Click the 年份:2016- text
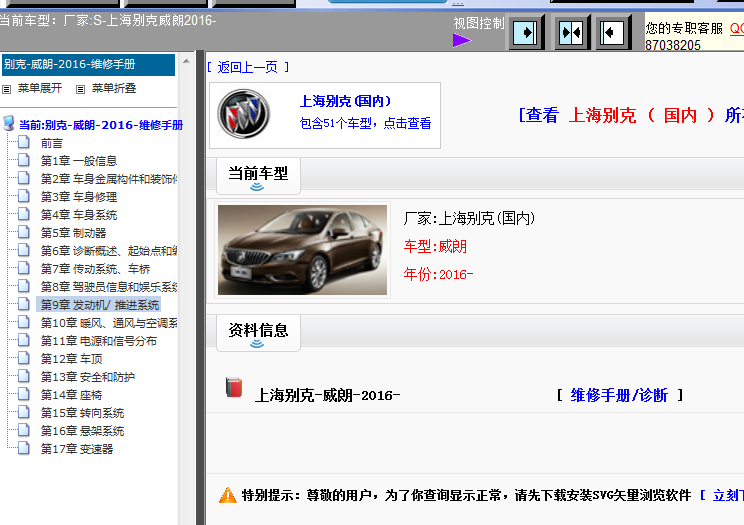The image size is (744, 525). pyautogui.click(x=438, y=274)
